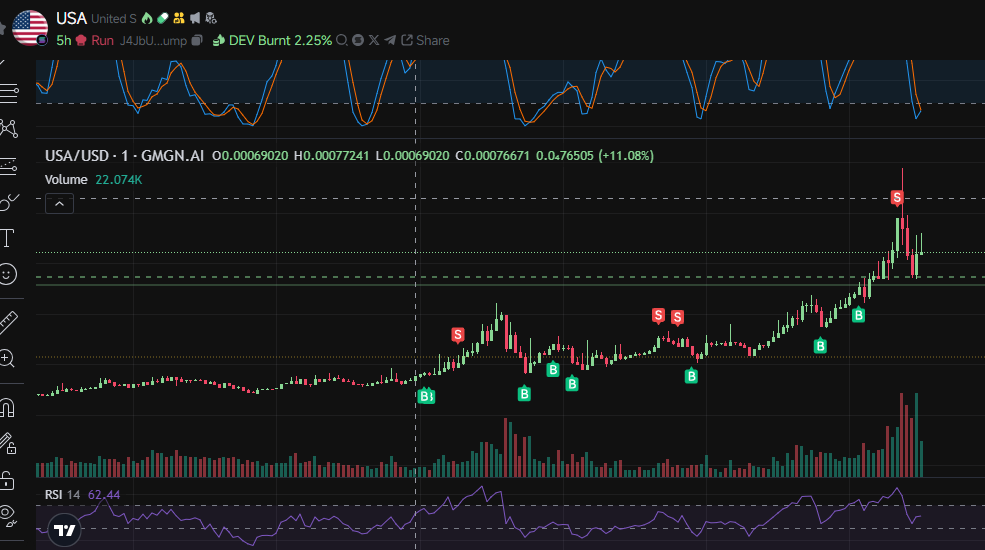Click the red 'Run' label
The height and width of the screenshot is (550, 985).
click(102, 40)
